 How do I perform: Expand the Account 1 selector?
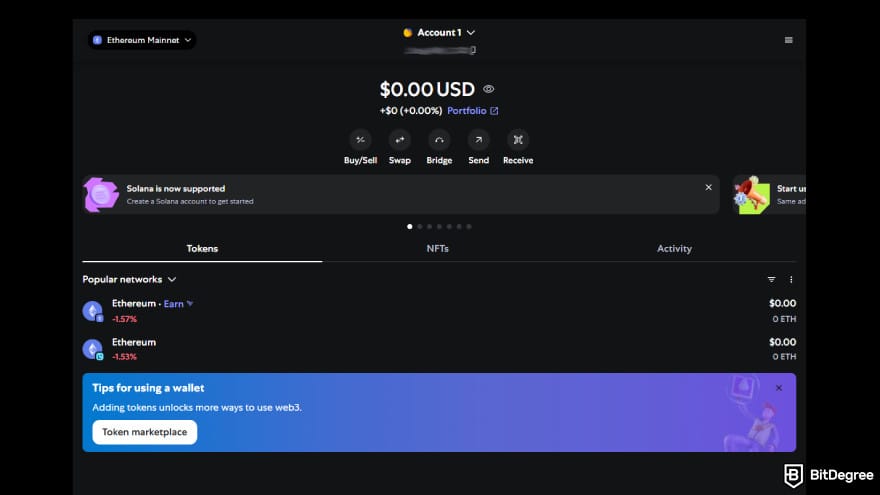439,33
